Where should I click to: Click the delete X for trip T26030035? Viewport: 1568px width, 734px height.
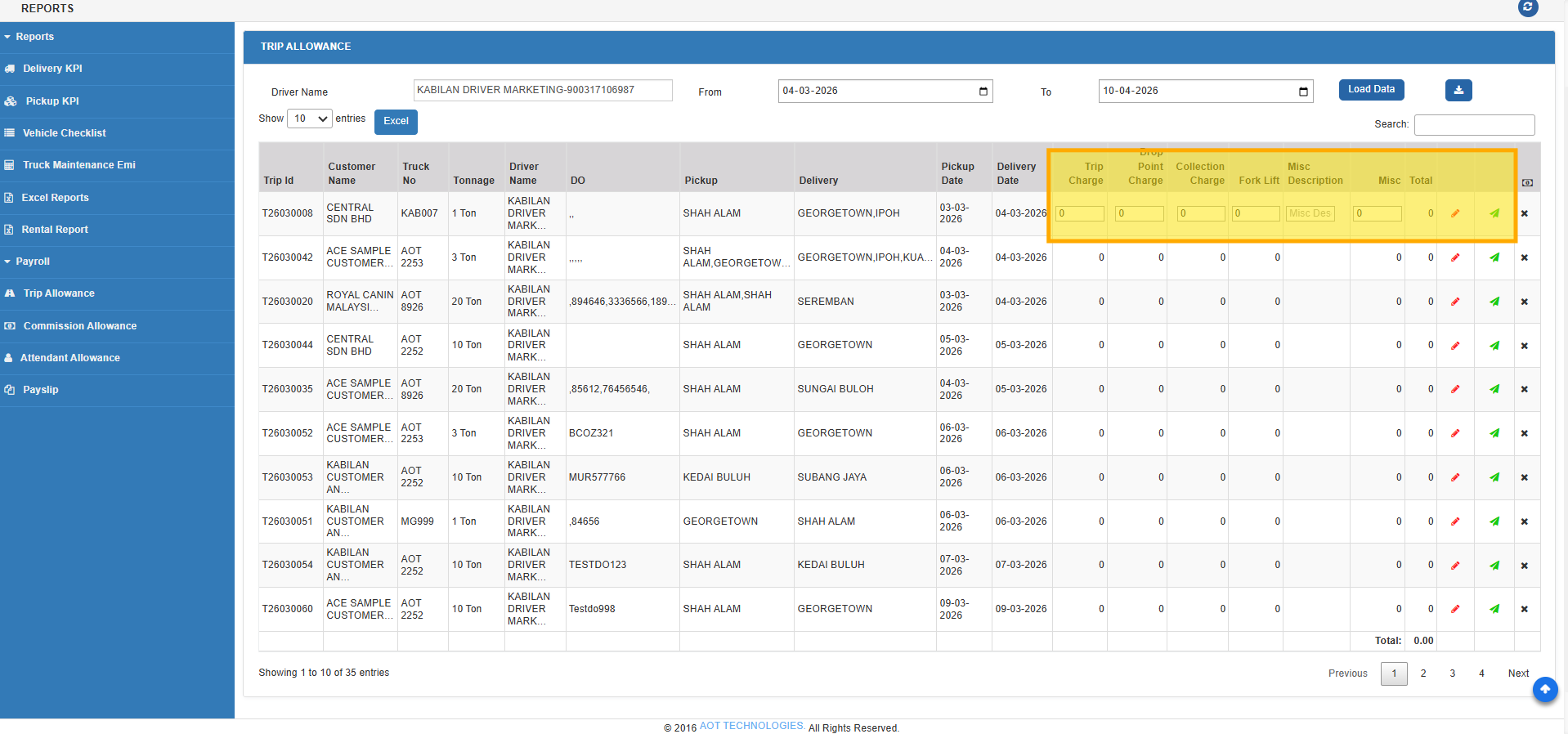pyautogui.click(x=1525, y=389)
